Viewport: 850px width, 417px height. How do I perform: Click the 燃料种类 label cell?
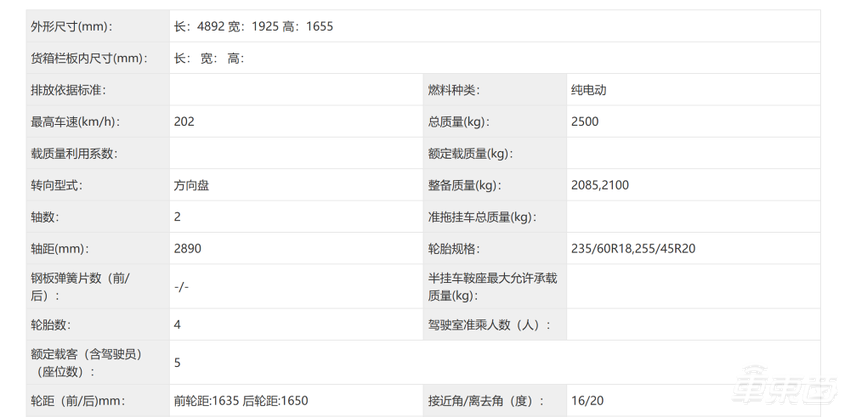453,90
